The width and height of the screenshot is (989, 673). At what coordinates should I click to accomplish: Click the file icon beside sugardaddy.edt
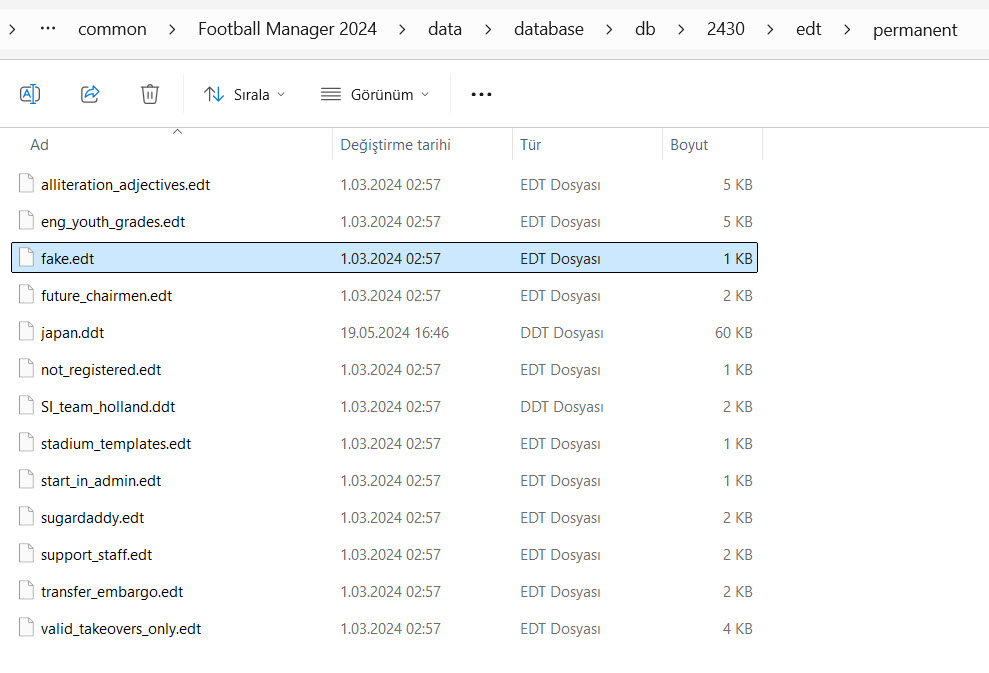tap(26, 518)
